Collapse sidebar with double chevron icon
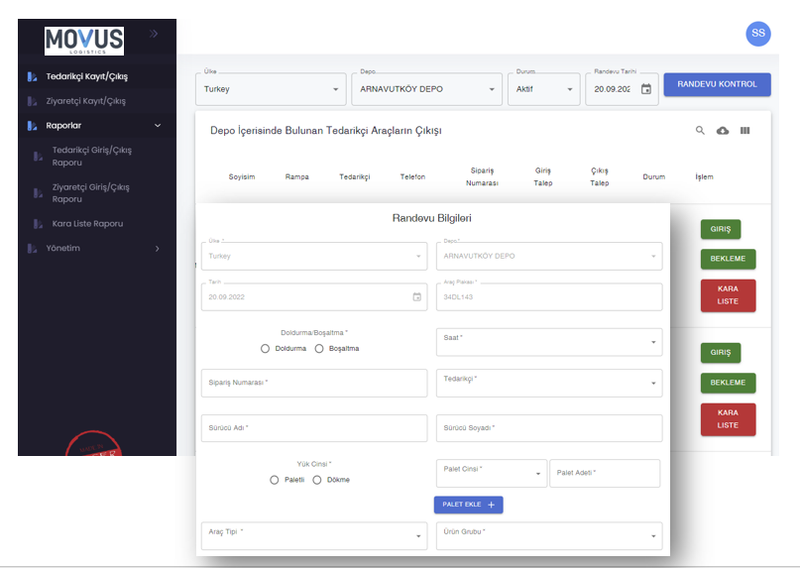 click(154, 34)
